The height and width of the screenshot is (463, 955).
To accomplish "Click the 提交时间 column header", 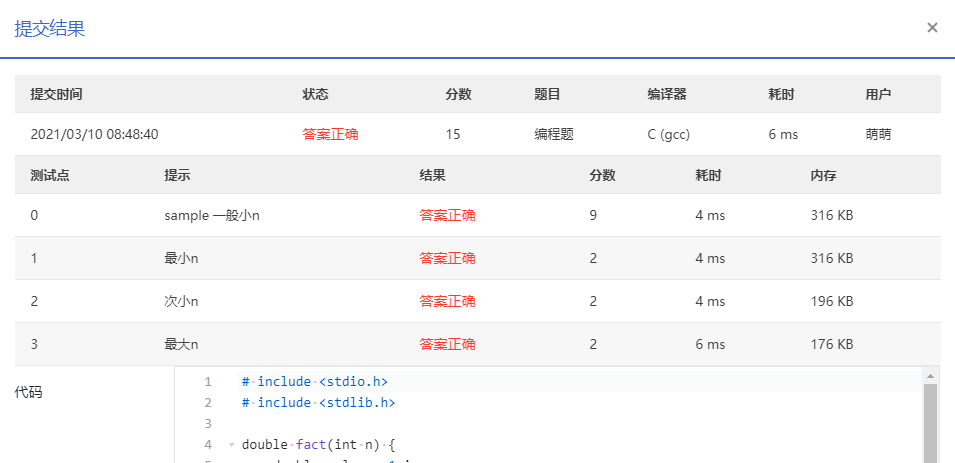I will (57, 94).
